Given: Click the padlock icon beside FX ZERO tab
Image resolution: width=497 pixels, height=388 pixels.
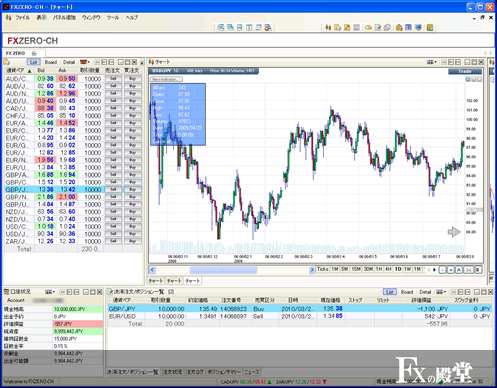Looking at the screenshot, I should (34, 53).
